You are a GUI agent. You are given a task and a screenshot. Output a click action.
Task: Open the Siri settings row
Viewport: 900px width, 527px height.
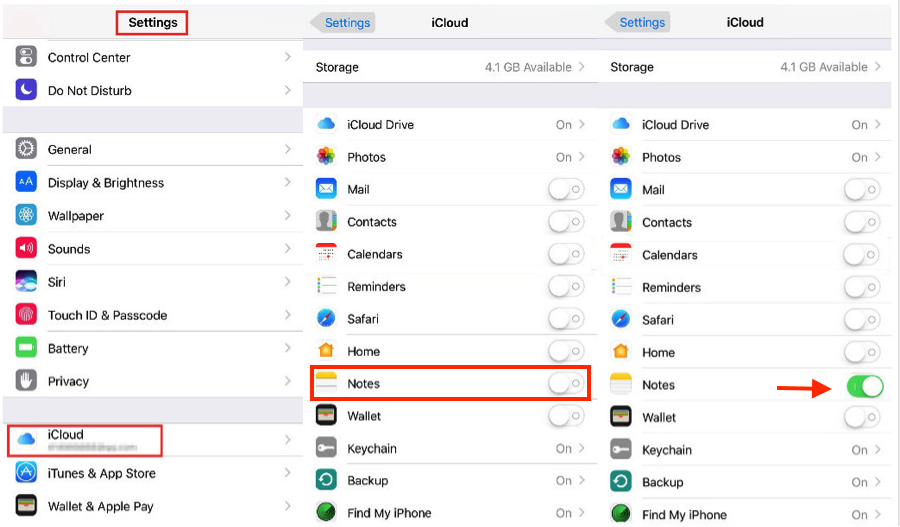click(x=153, y=282)
